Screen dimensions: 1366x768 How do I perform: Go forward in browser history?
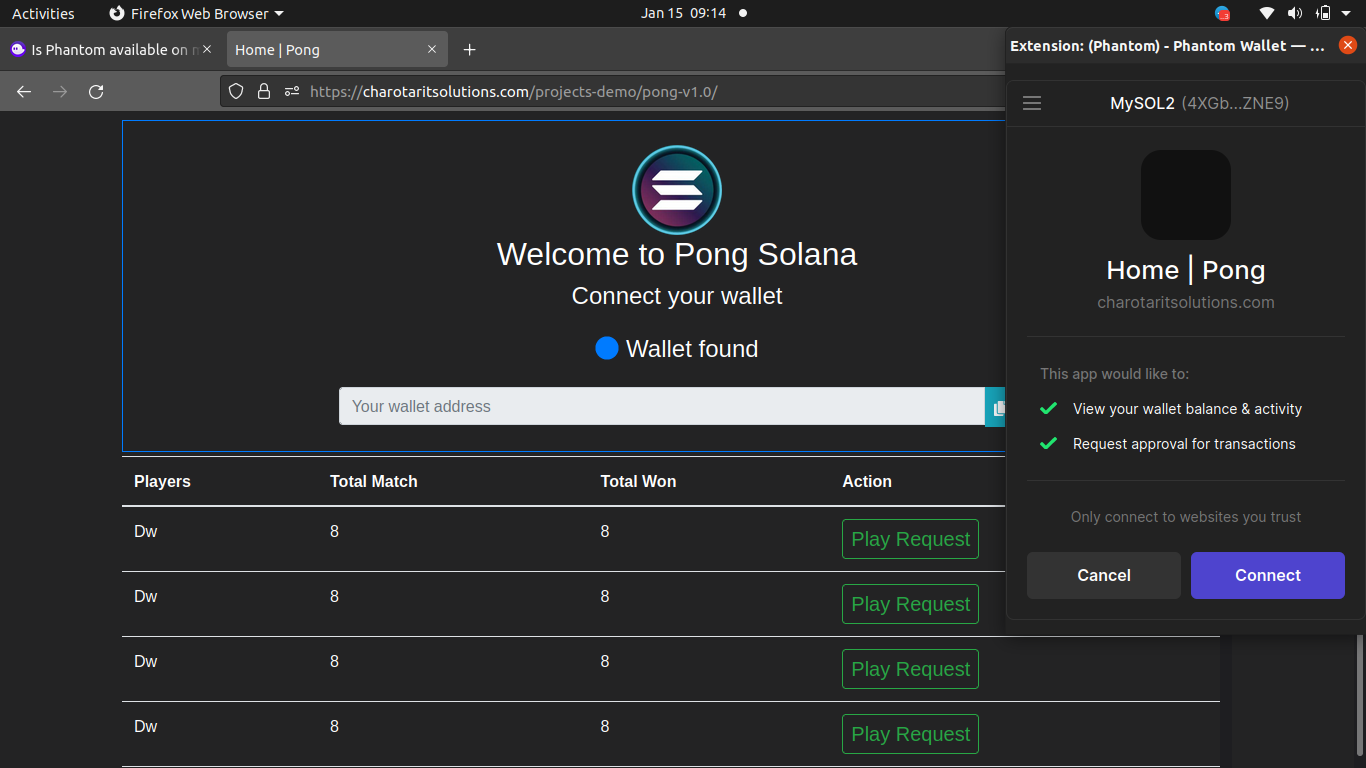pos(60,91)
